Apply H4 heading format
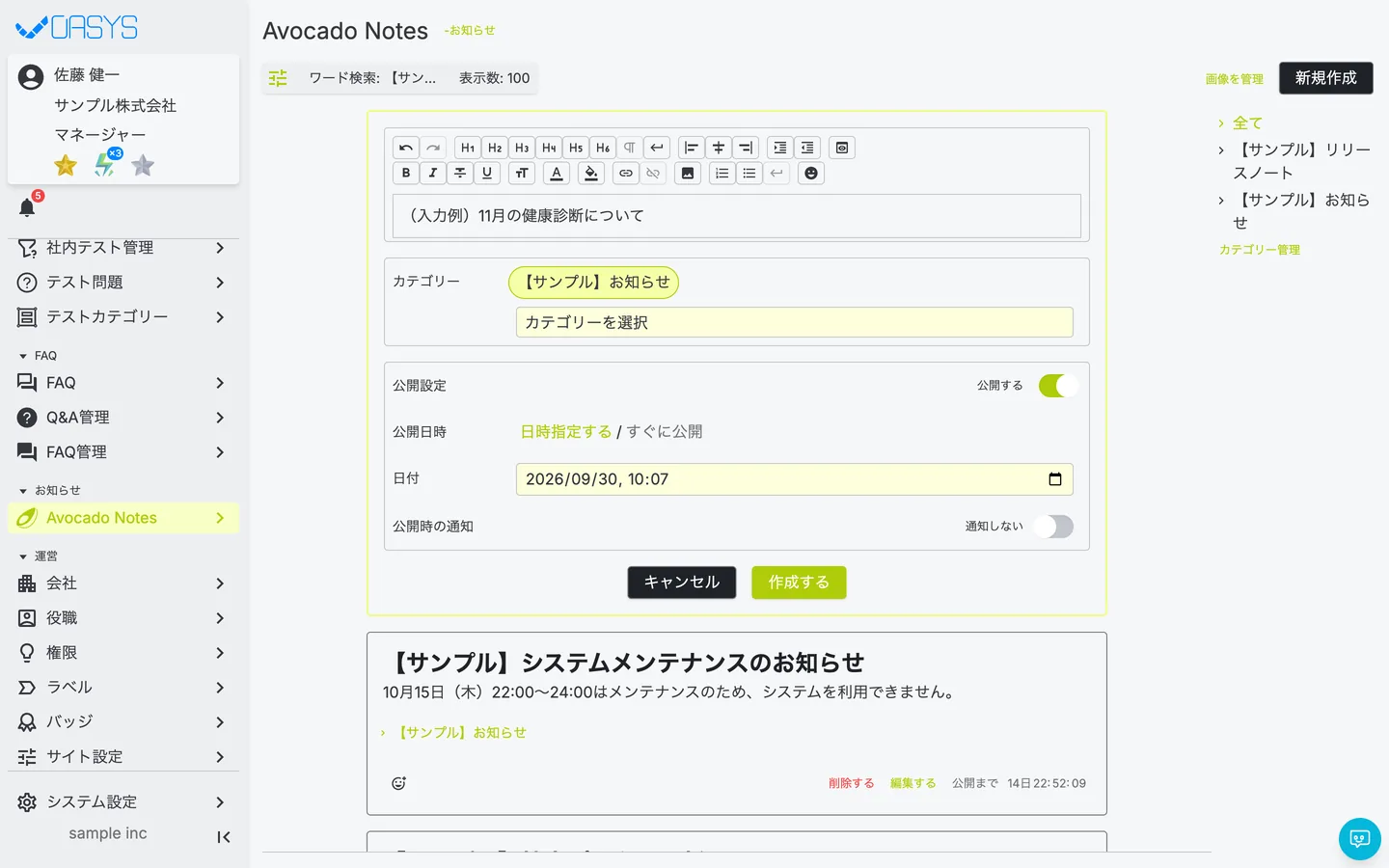Viewport: 1389px width, 868px height. (549, 148)
